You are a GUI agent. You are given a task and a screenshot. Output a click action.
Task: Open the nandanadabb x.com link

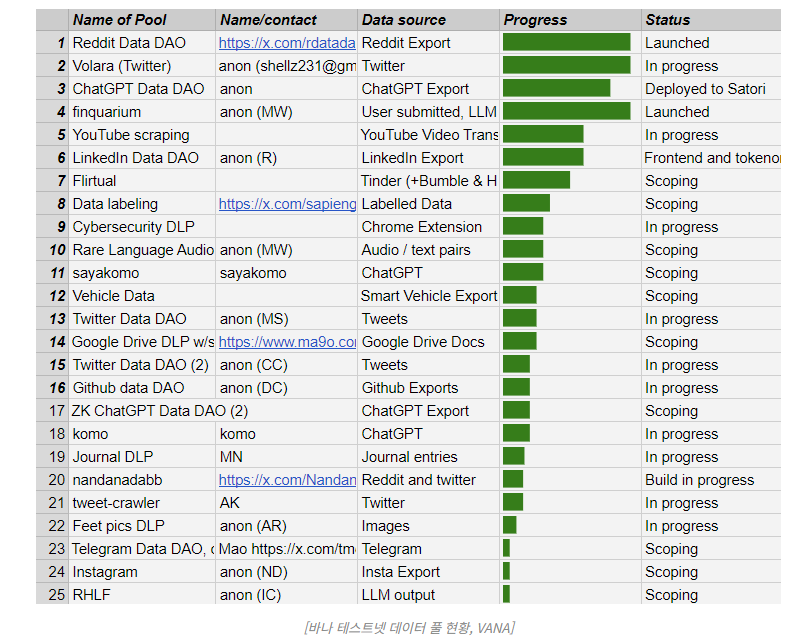coord(287,480)
